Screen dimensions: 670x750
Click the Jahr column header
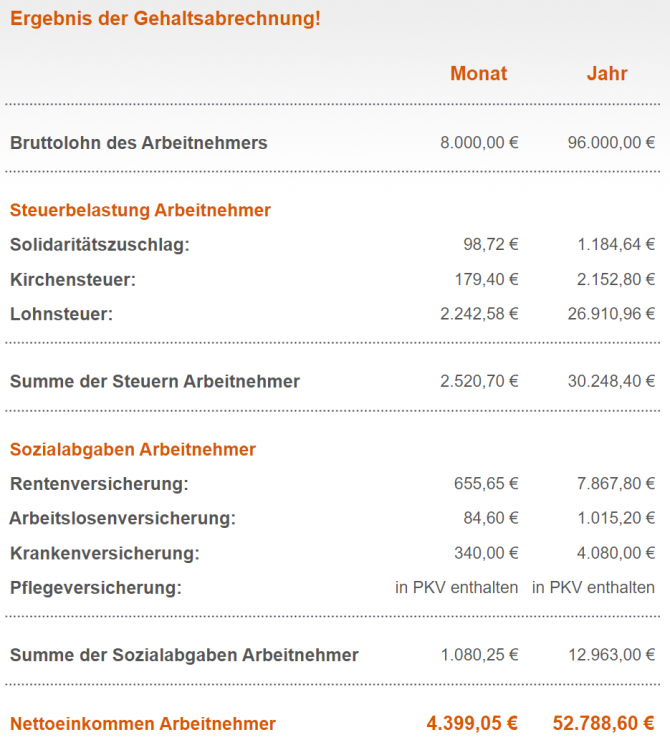tap(607, 73)
